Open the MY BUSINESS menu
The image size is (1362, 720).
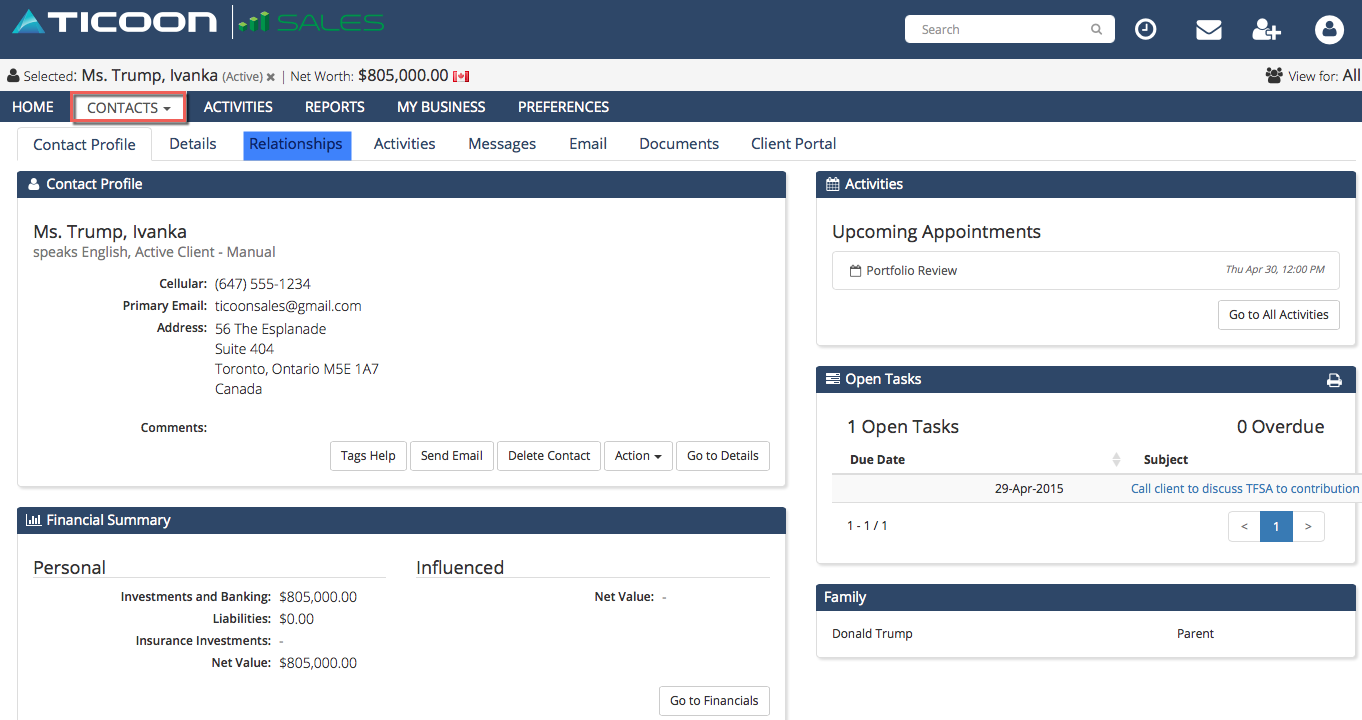441,107
